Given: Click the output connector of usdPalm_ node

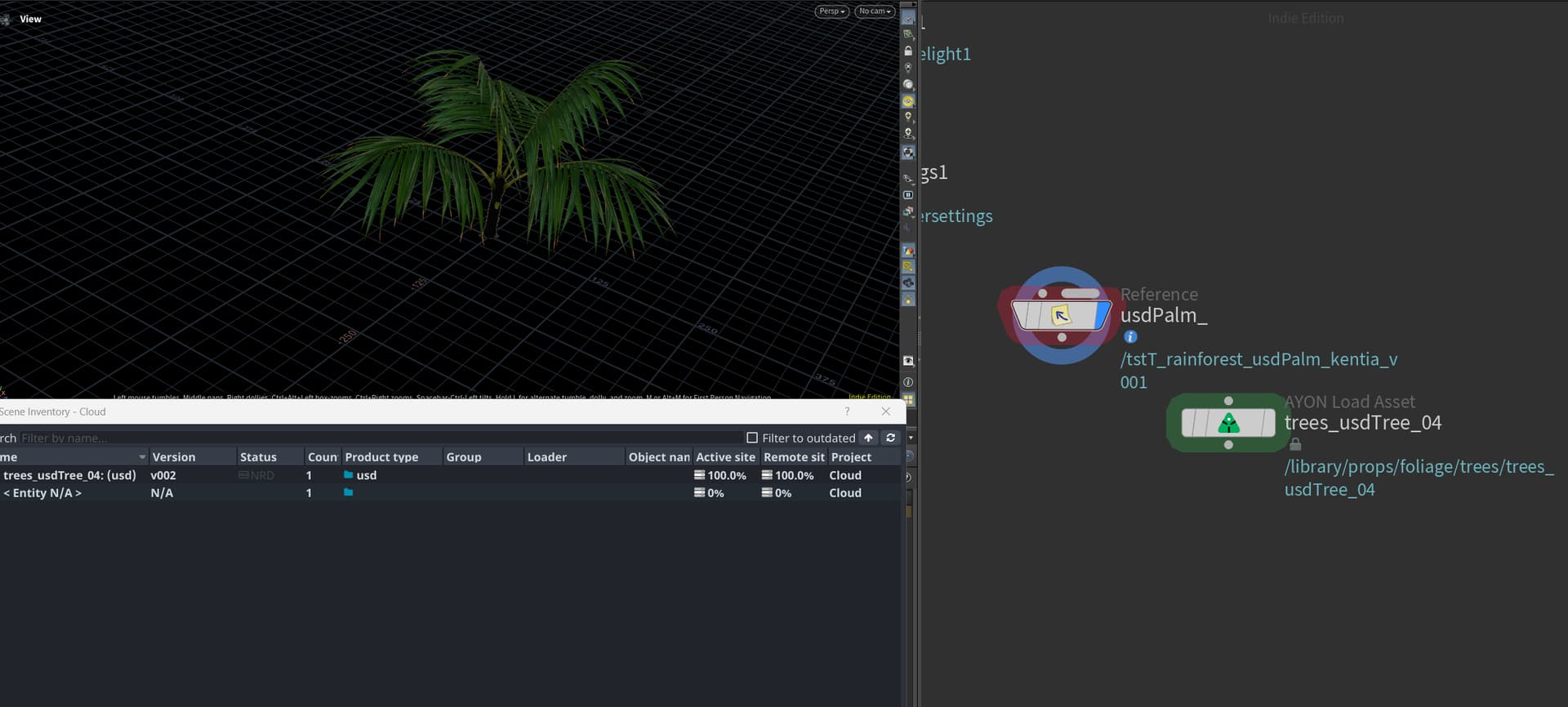Looking at the screenshot, I should tap(1062, 337).
